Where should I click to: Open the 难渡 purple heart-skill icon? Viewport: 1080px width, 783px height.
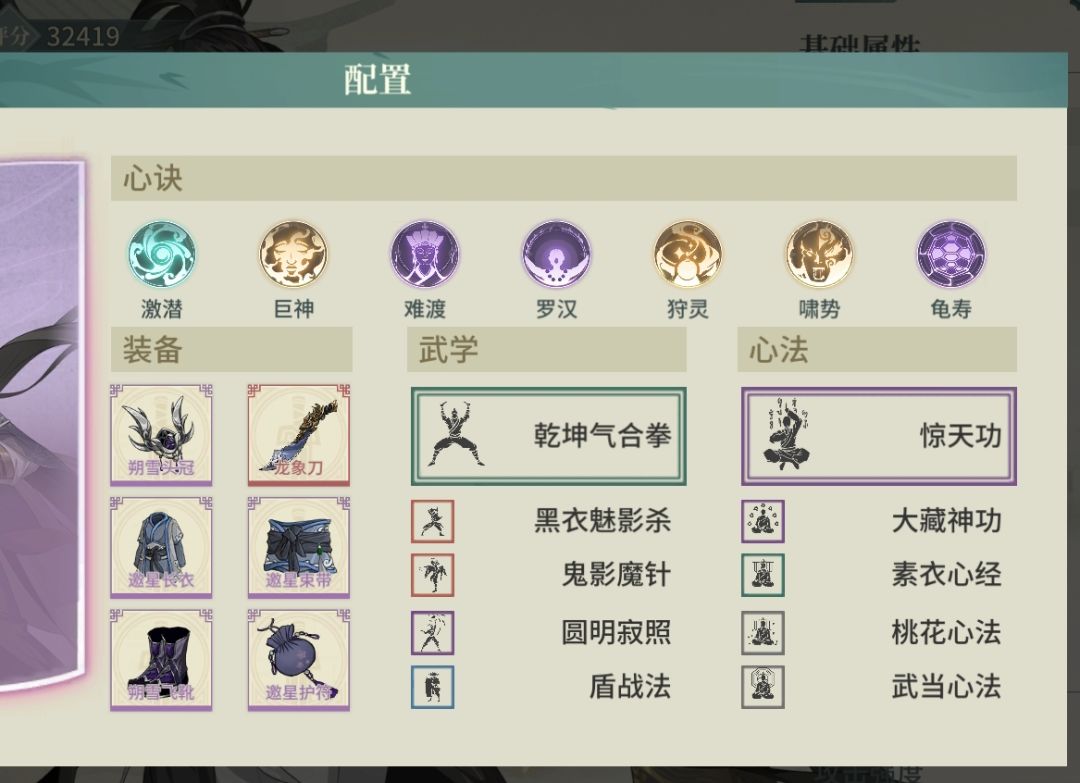(x=425, y=253)
